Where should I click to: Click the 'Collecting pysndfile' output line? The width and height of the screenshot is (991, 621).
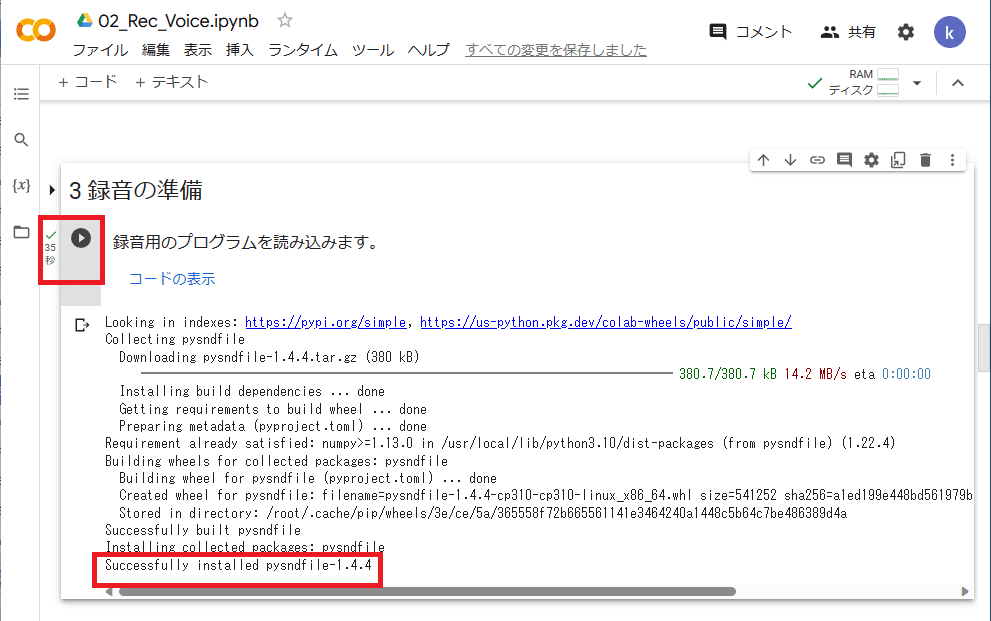[x=175, y=339]
